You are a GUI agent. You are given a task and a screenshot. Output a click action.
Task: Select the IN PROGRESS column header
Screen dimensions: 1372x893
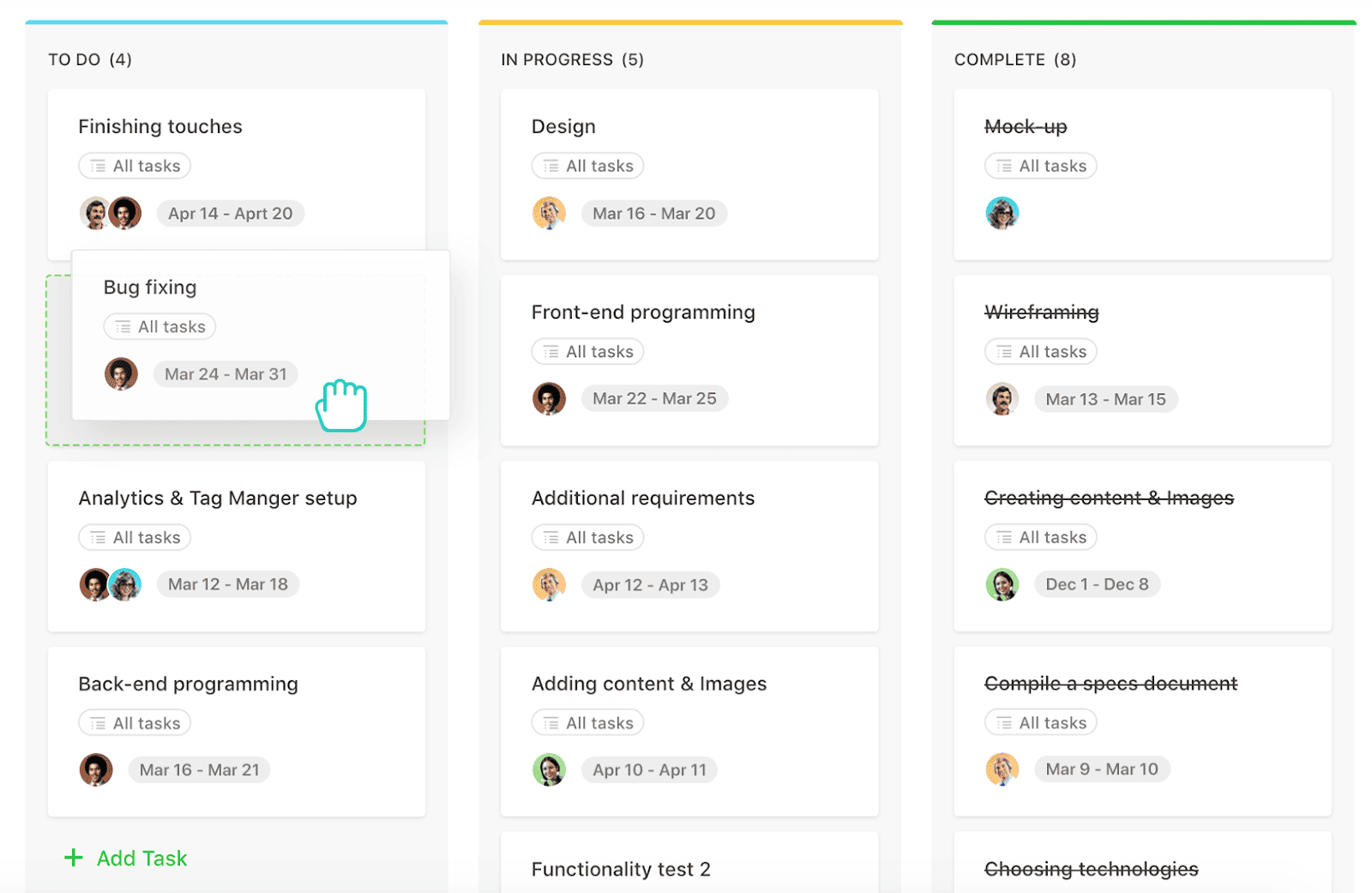(572, 60)
